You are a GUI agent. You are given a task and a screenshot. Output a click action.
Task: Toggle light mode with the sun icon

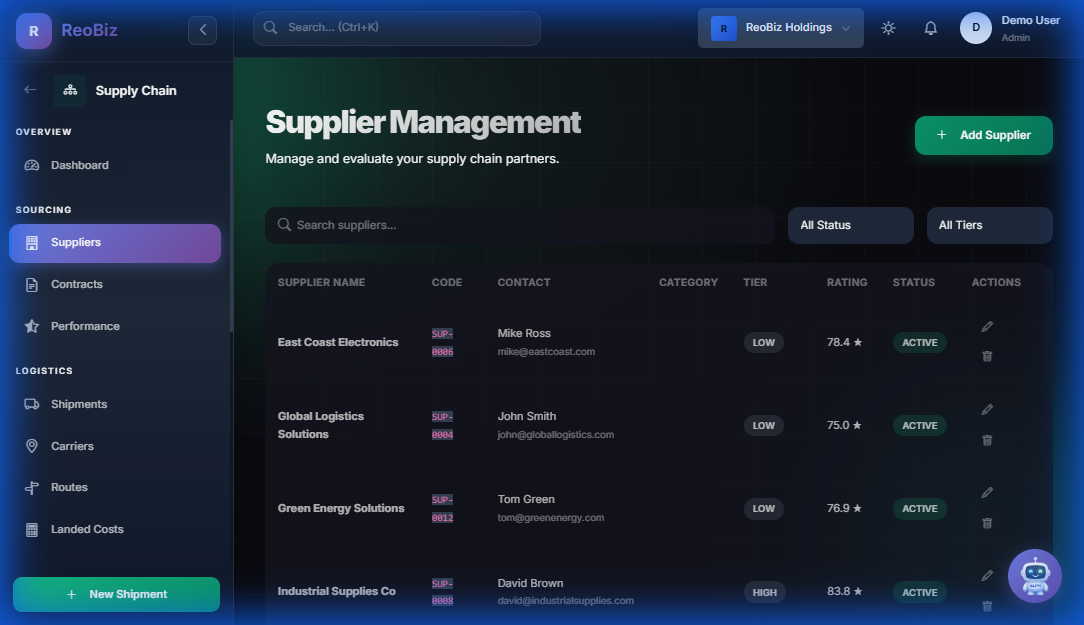[888, 28]
